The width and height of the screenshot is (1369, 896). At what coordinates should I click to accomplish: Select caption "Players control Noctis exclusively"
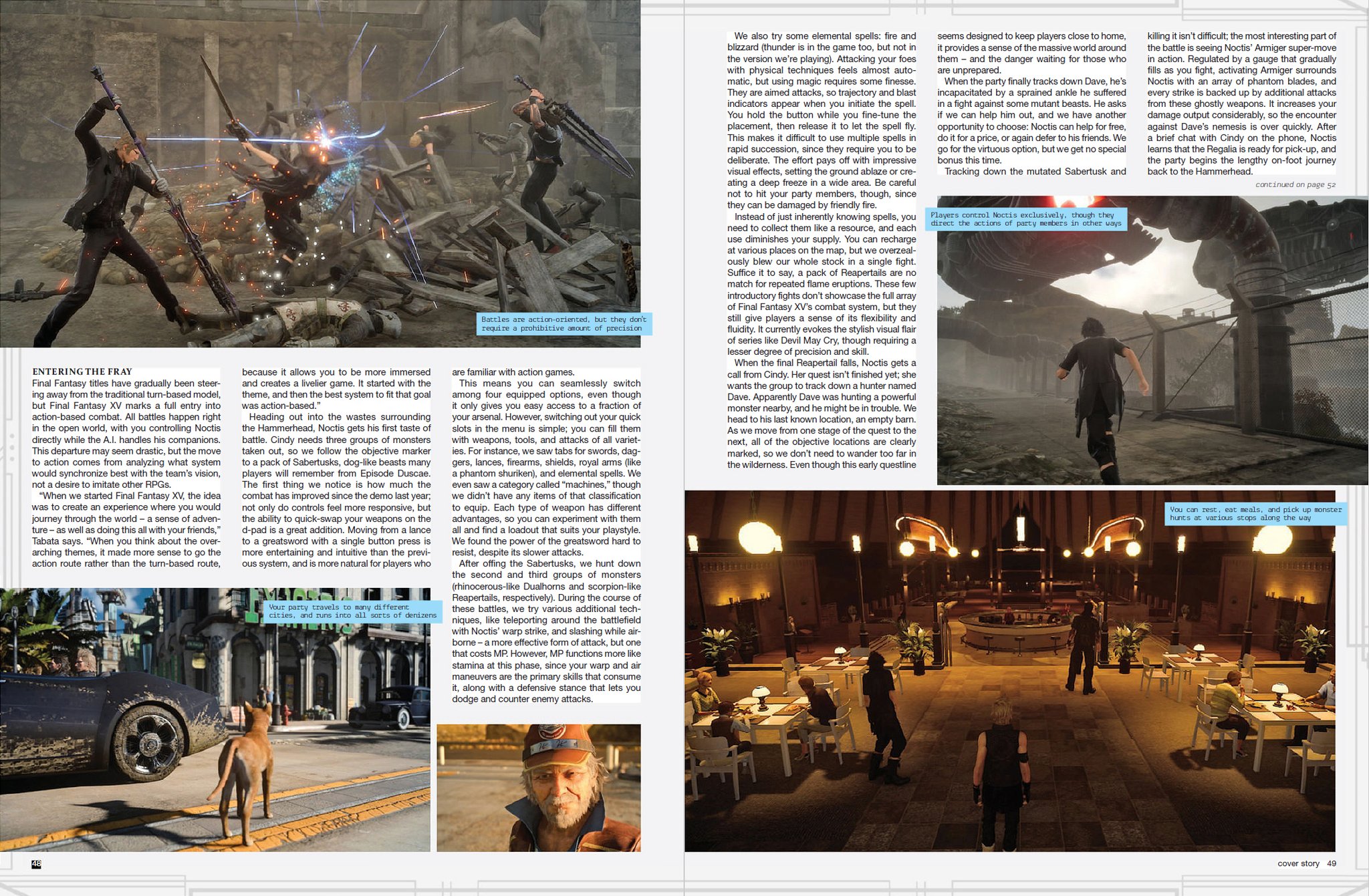1025,219
